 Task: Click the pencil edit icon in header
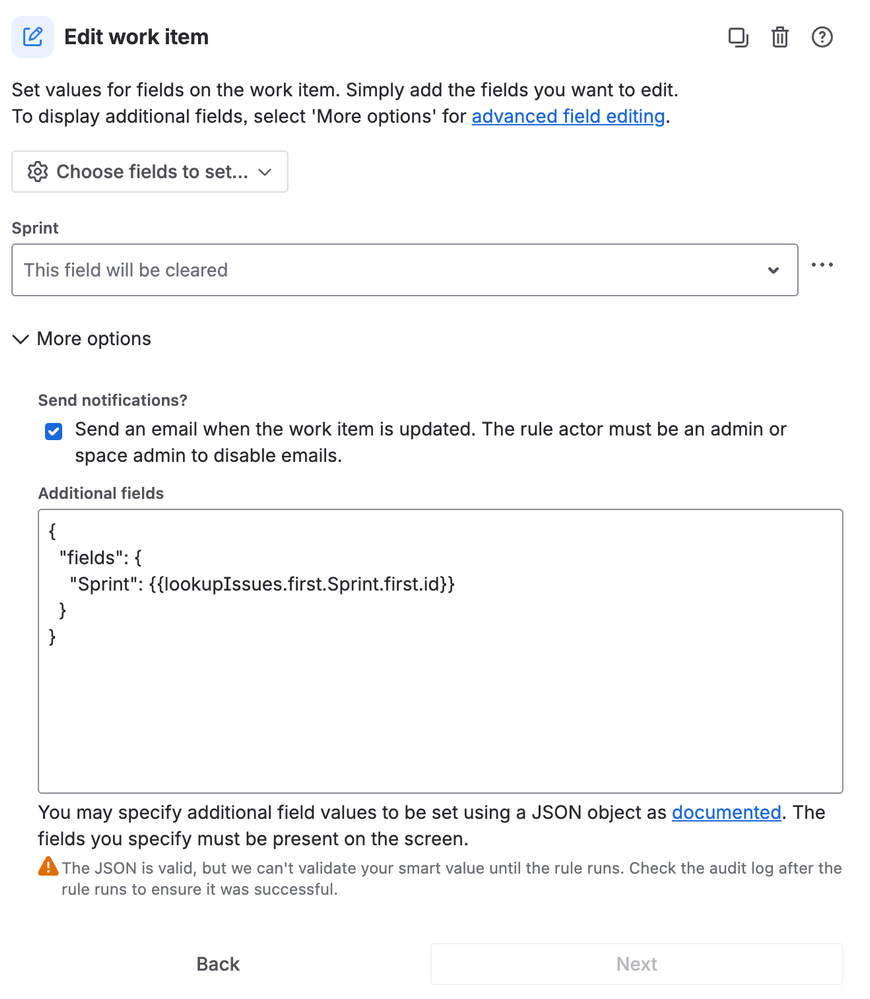32,37
